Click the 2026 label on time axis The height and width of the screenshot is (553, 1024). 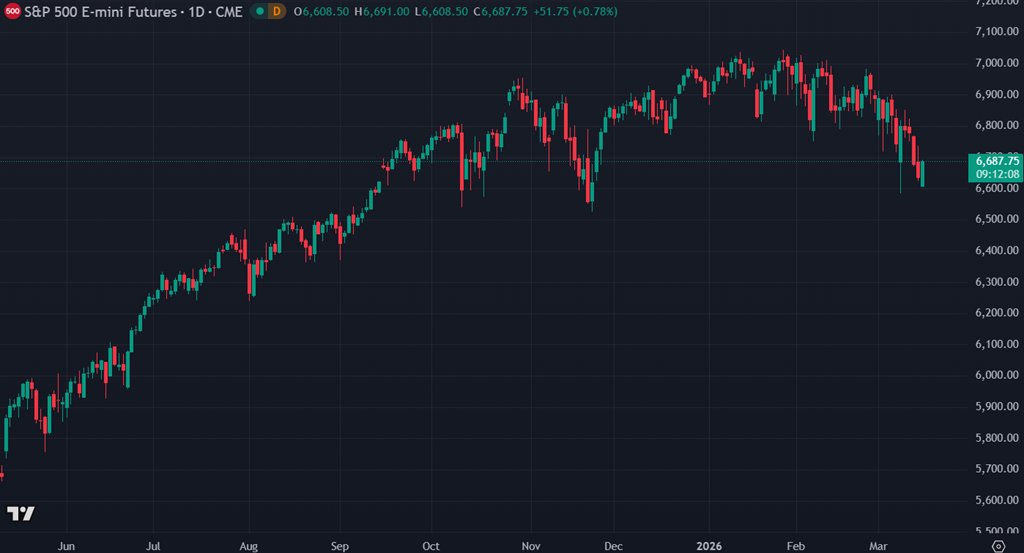709,546
